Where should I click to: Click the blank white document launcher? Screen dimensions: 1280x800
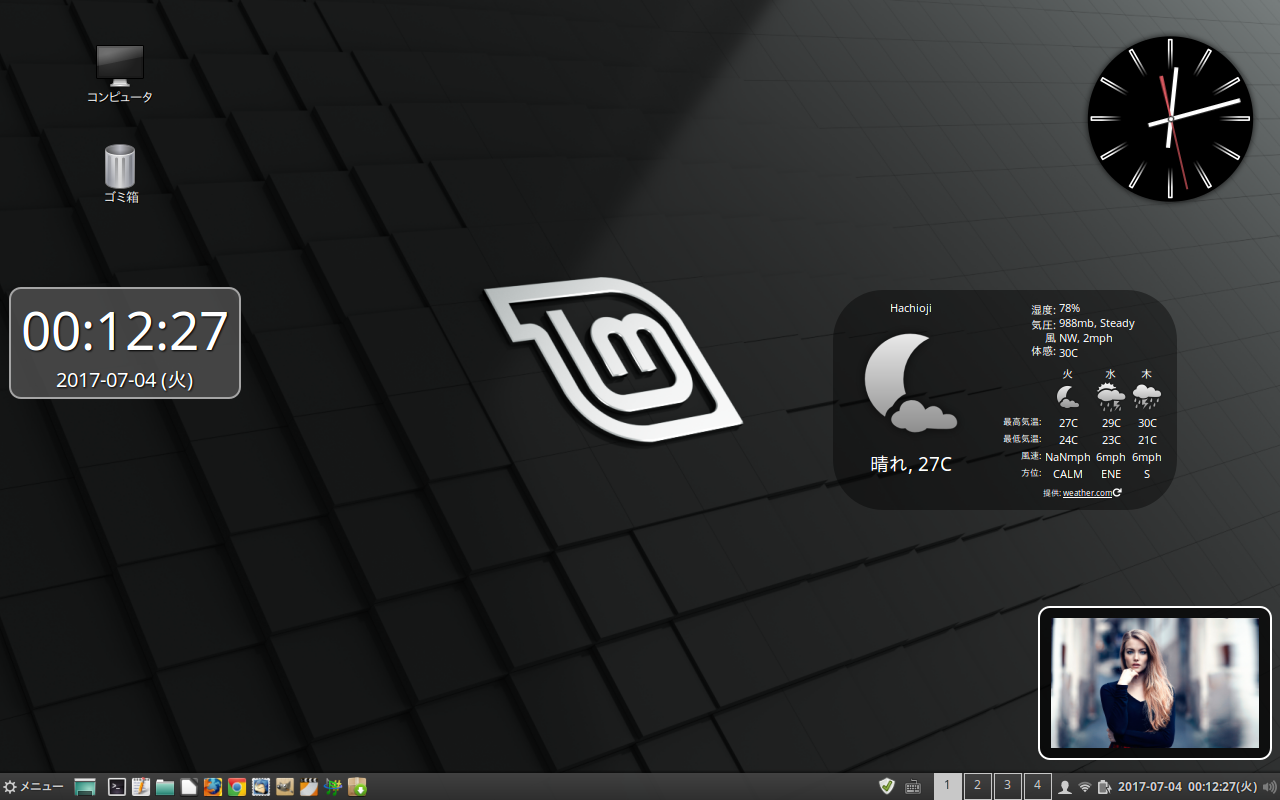(x=189, y=787)
